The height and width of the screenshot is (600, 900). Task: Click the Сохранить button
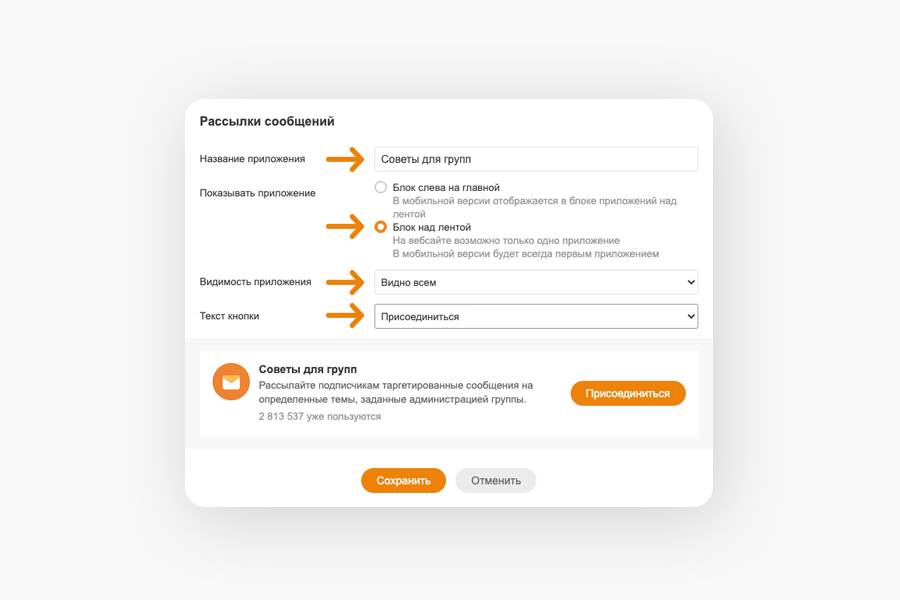pyautogui.click(x=404, y=481)
